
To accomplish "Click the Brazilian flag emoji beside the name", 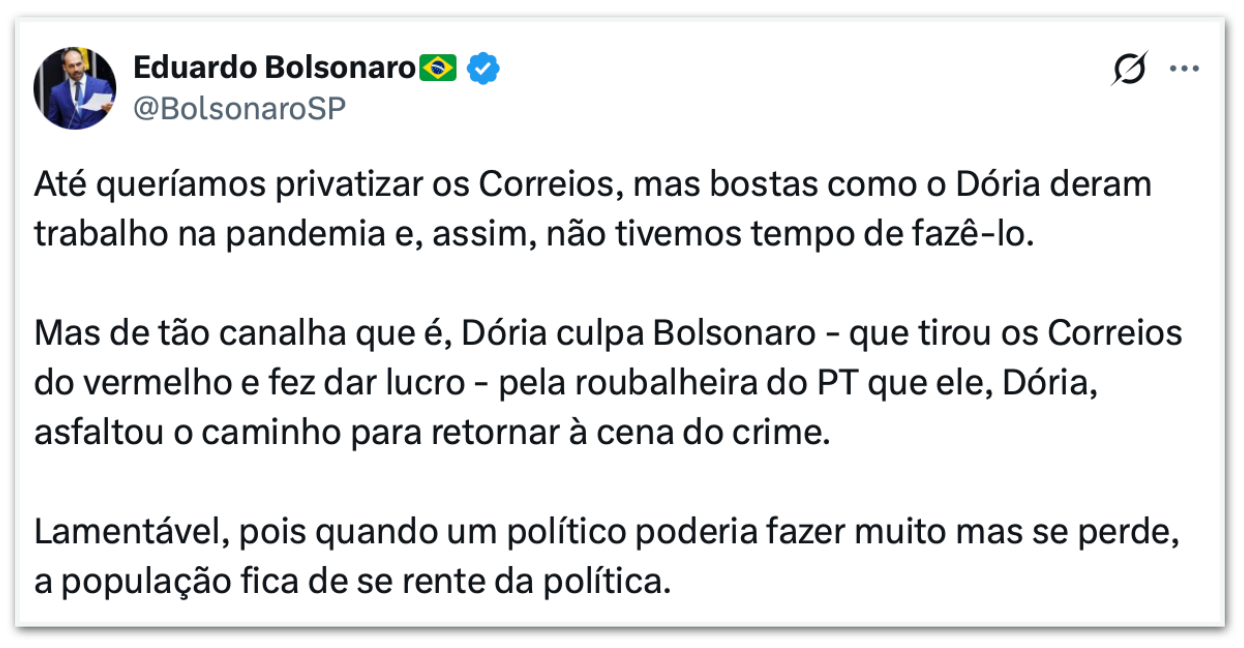I will pos(438,68).
